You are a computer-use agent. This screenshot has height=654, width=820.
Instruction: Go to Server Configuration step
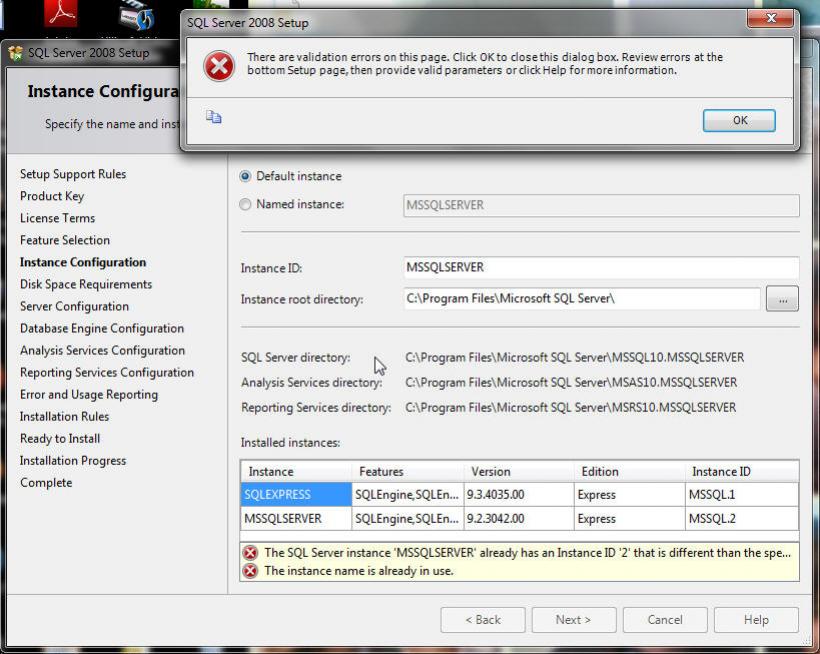74,306
